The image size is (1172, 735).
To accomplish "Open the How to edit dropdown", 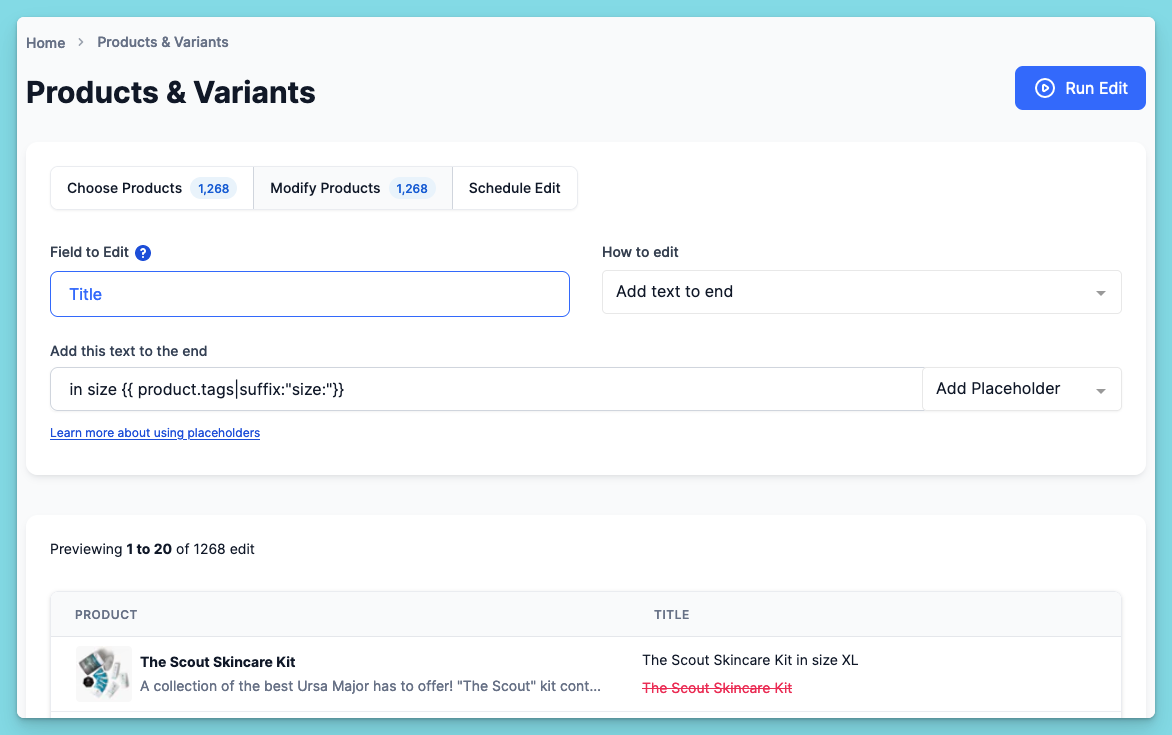I will 861,292.
